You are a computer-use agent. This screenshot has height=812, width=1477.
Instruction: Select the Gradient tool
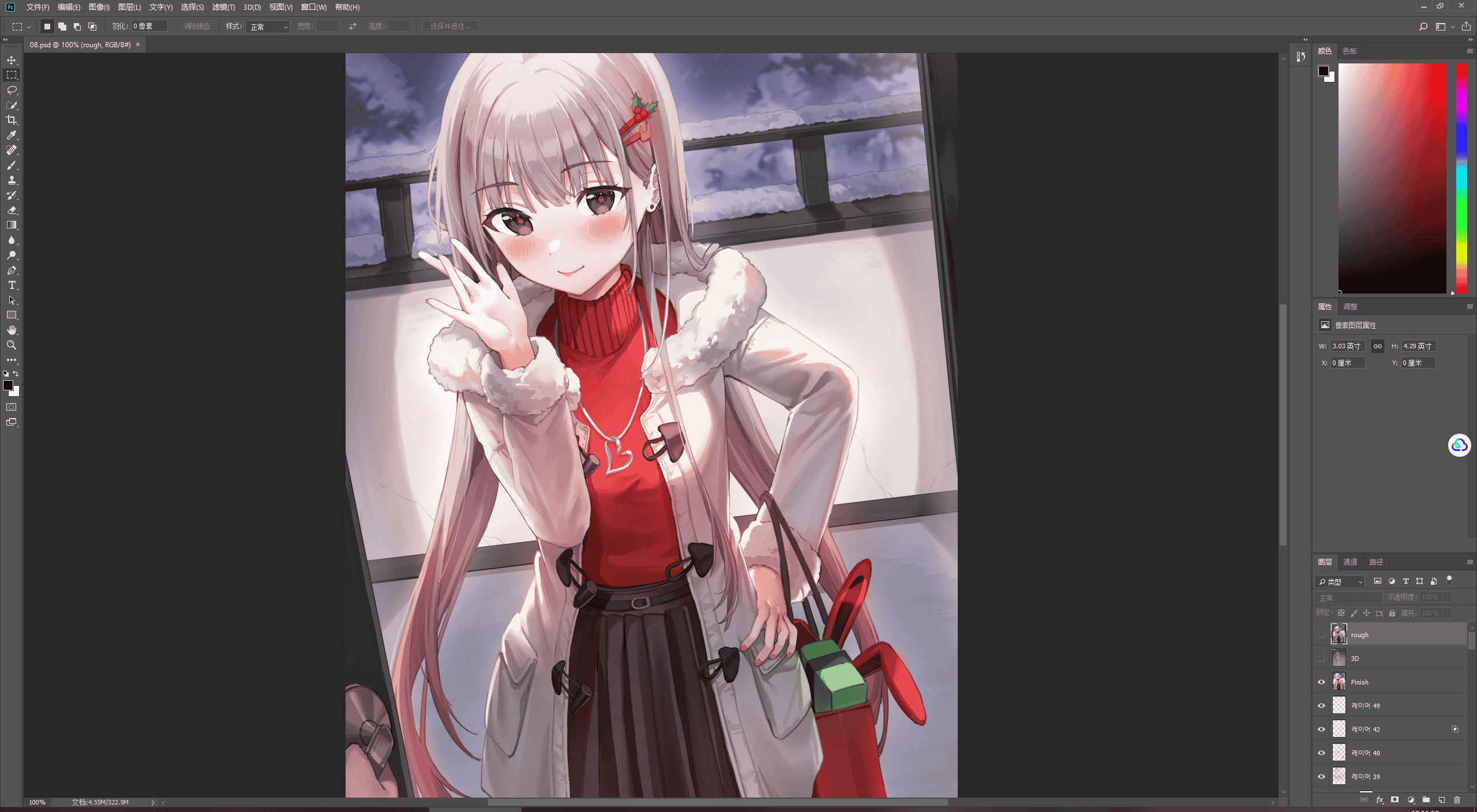[x=12, y=225]
